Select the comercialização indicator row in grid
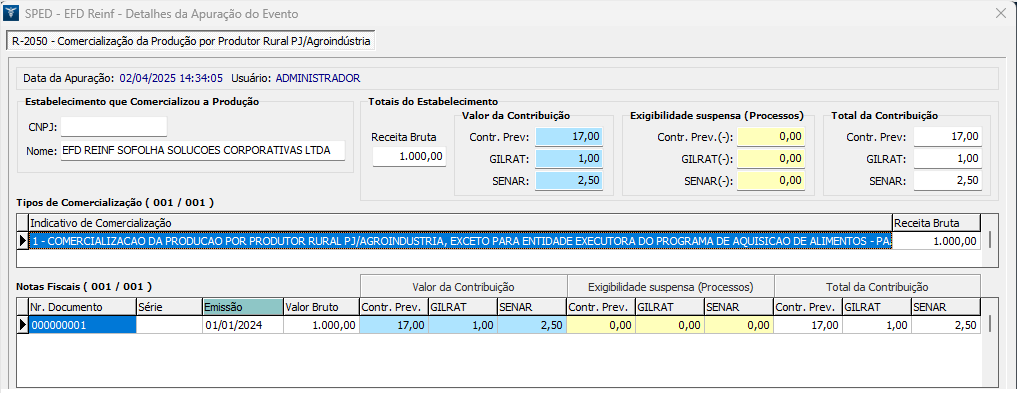This screenshot has width=1017, height=393. pos(461,241)
